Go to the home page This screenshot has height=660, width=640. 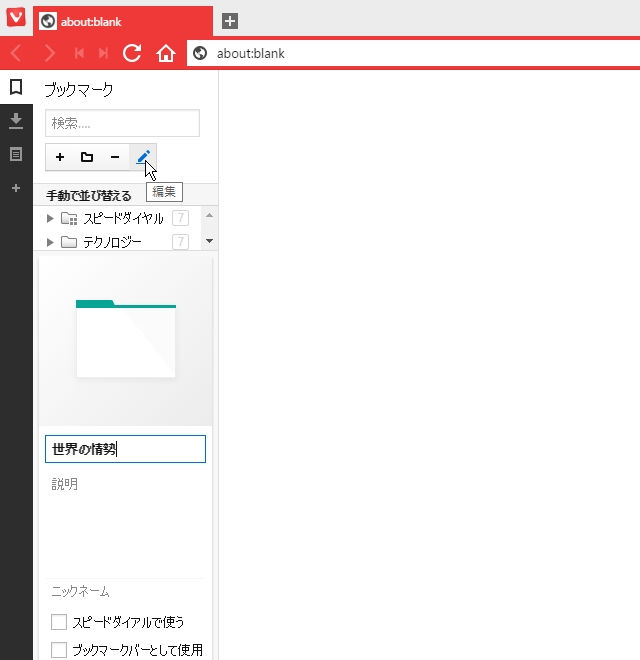click(165, 53)
